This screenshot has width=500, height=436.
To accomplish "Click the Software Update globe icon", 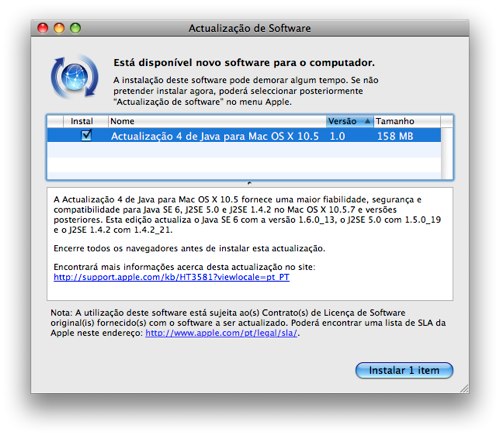I will pyautogui.click(x=75, y=77).
